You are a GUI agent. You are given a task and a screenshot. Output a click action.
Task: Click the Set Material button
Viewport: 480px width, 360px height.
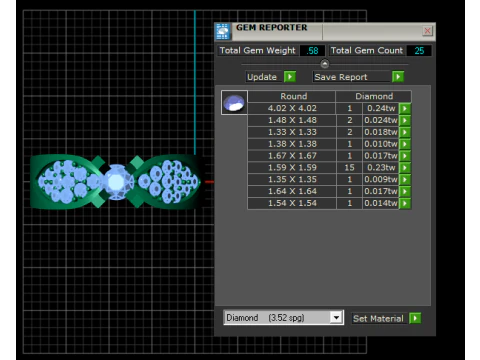pyautogui.click(x=378, y=318)
